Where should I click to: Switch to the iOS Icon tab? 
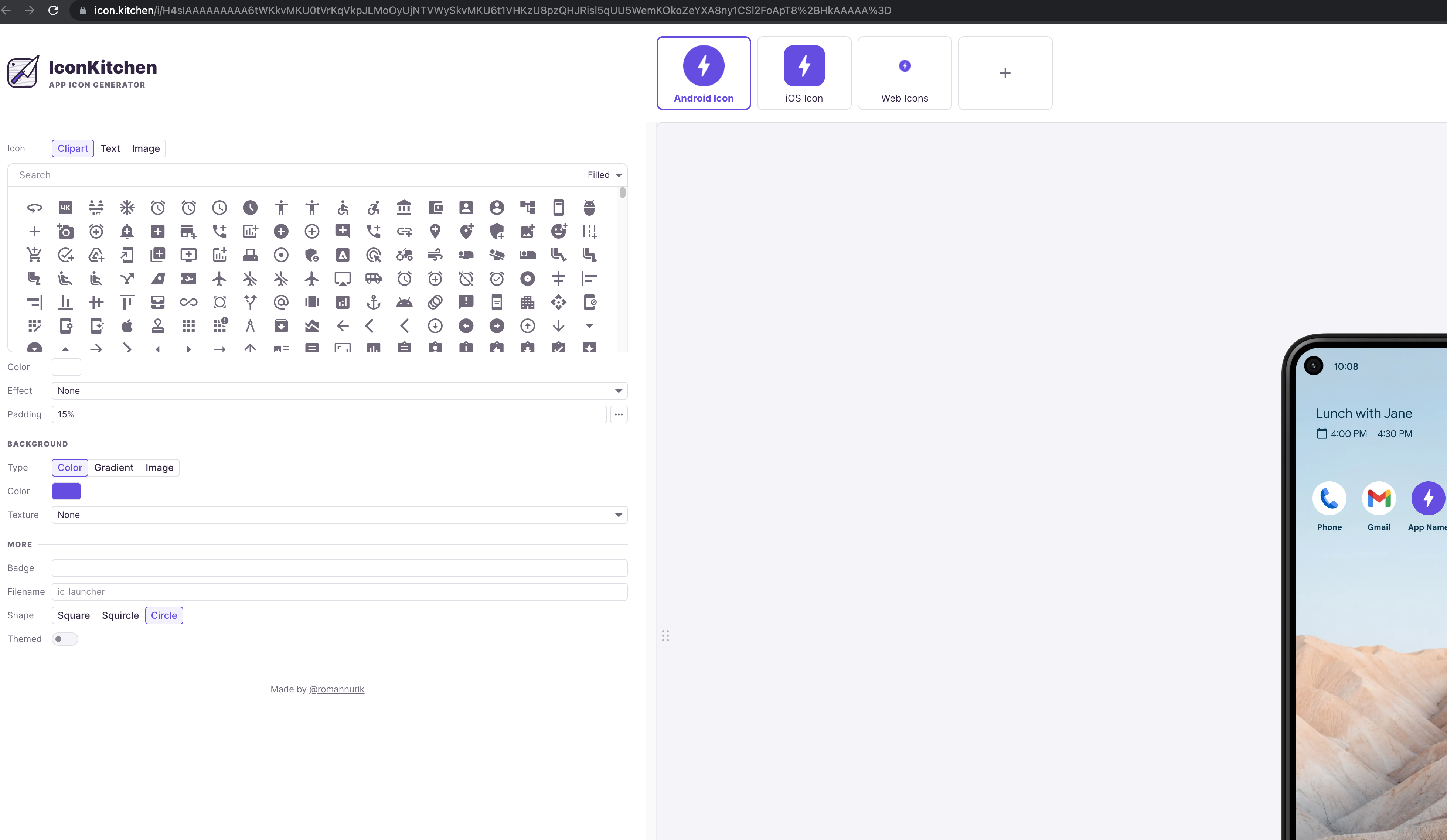tap(804, 73)
